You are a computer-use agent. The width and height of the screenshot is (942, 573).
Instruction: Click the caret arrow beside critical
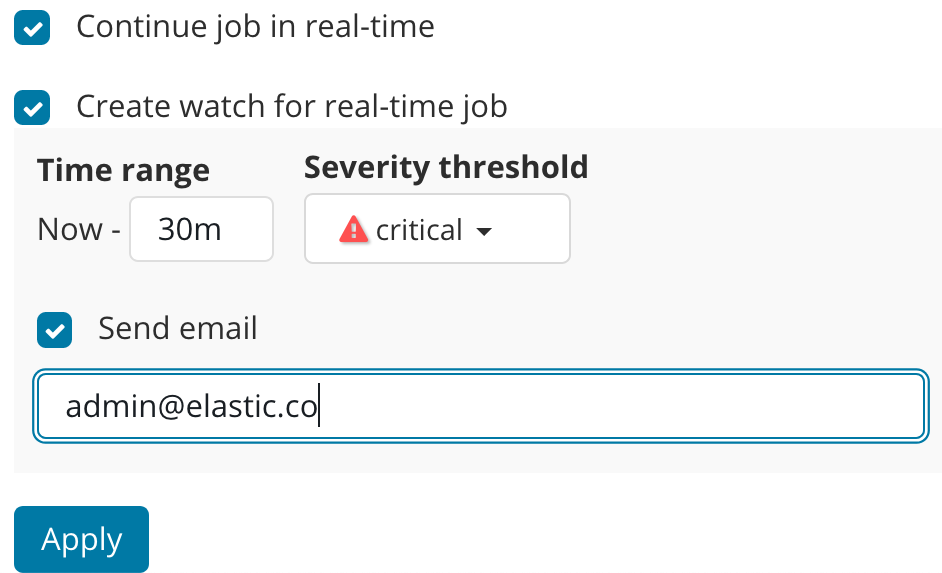click(x=484, y=231)
